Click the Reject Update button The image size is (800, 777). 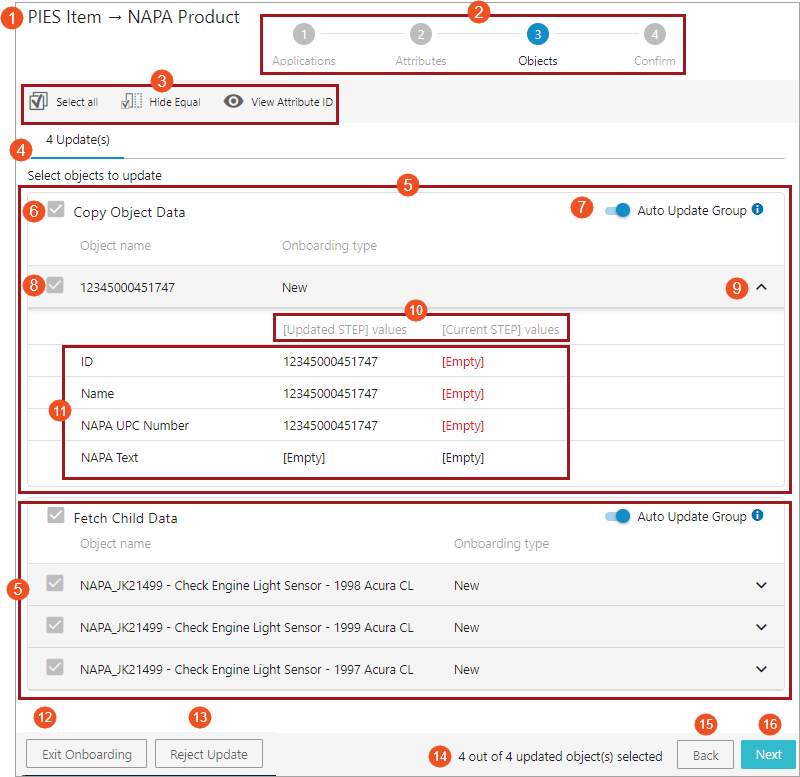tap(209, 754)
